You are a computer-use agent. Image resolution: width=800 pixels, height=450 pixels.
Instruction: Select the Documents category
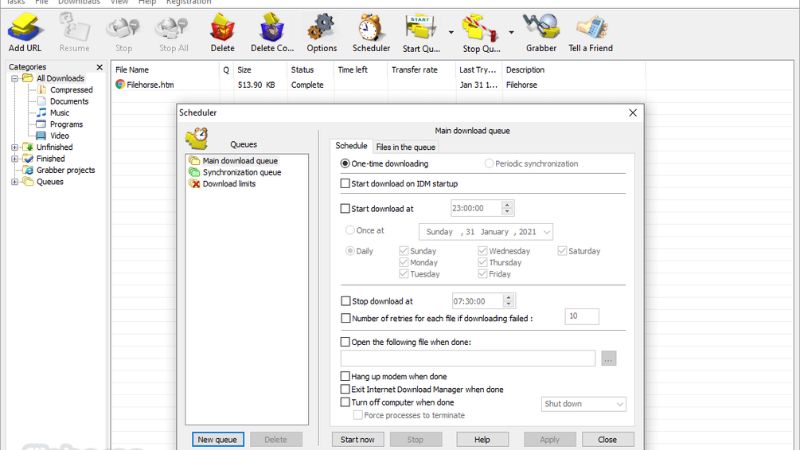point(69,101)
